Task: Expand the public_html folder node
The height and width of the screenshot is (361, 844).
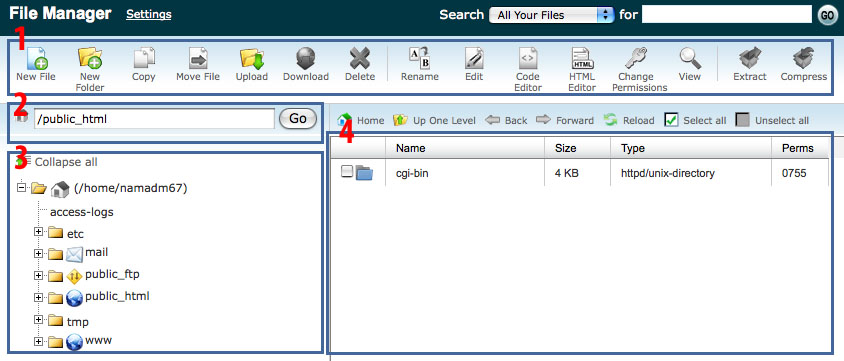Action: (x=38, y=297)
